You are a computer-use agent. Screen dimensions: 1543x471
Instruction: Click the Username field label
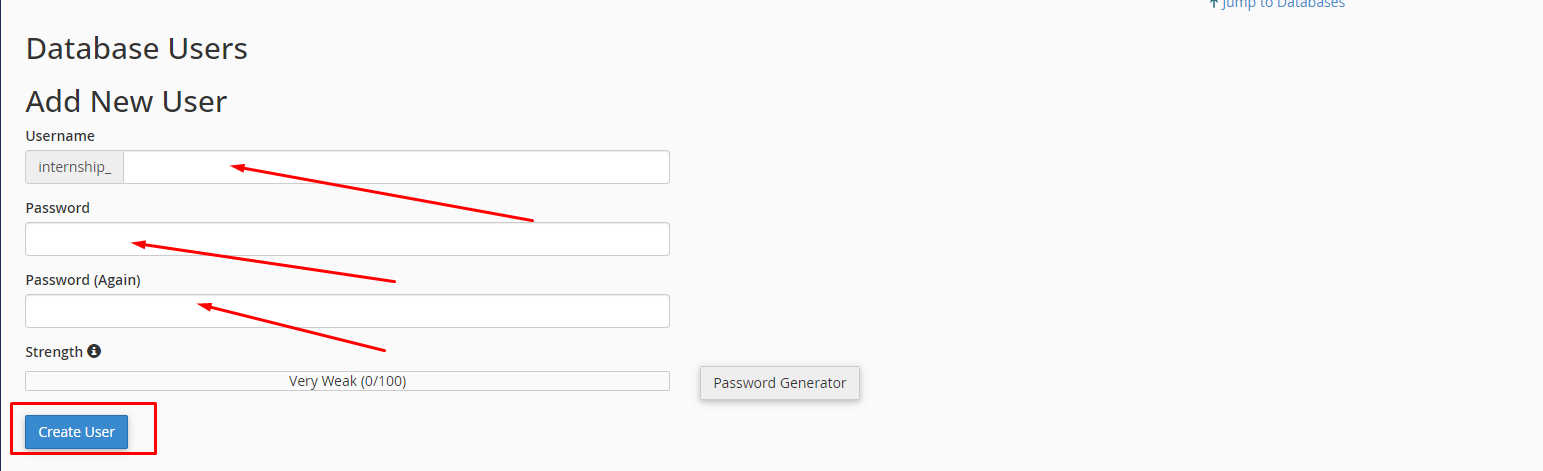coord(60,136)
